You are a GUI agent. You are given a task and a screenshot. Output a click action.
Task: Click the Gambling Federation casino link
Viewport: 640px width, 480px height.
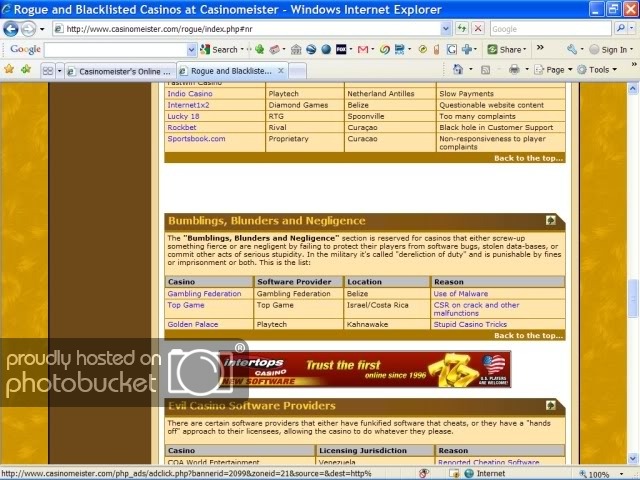tap(204, 293)
